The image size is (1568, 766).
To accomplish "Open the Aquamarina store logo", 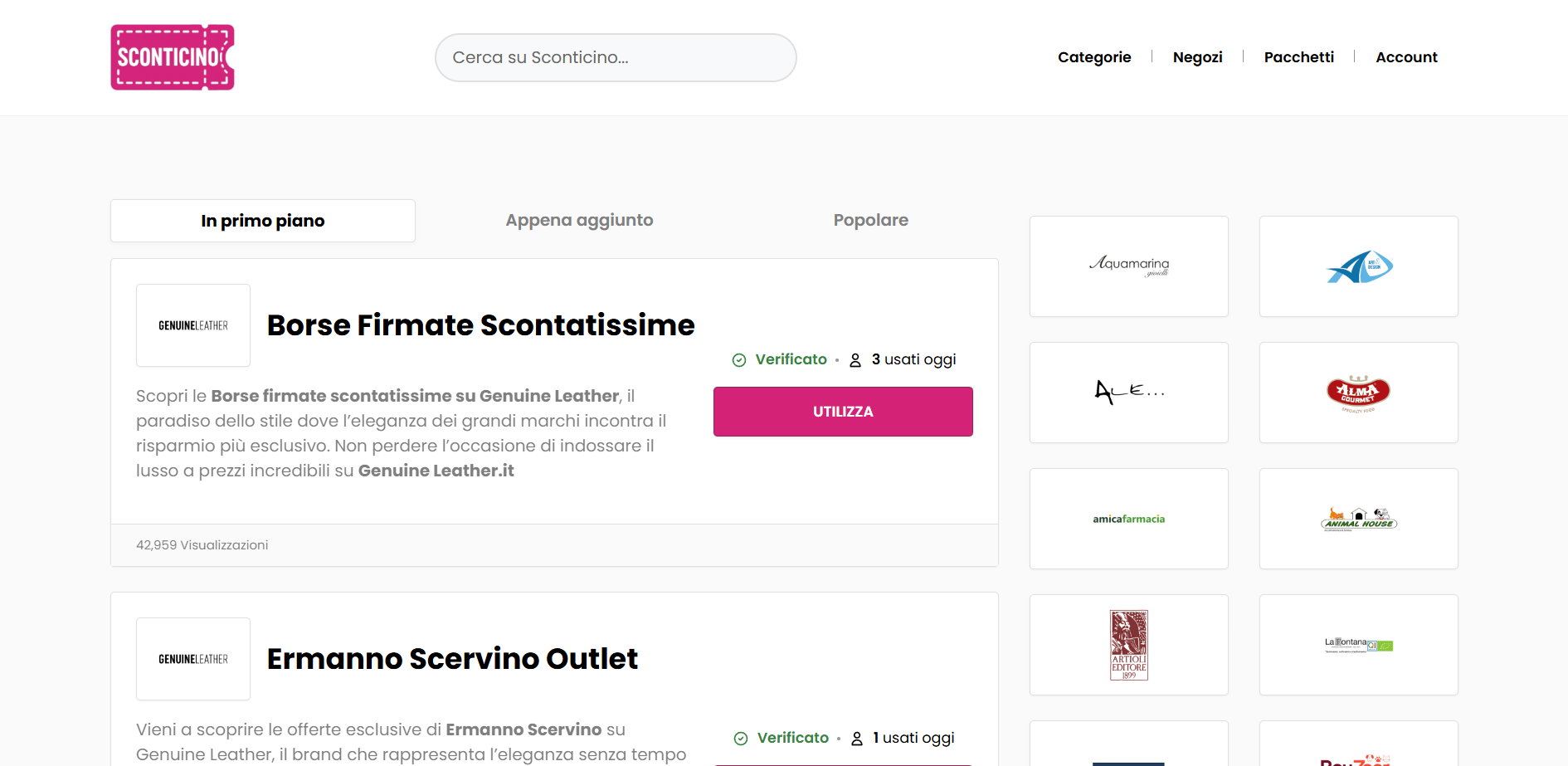I will pyautogui.click(x=1128, y=266).
